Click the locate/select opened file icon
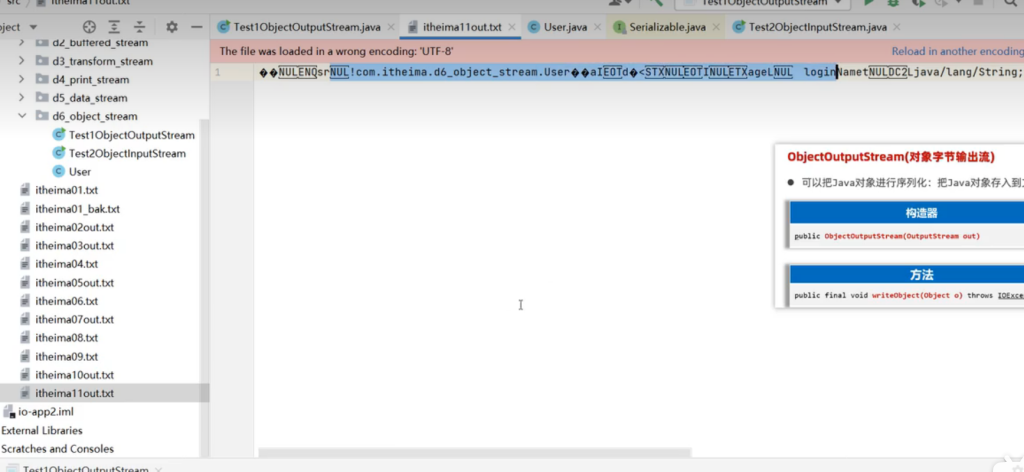The height and width of the screenshot is (472, 1024). [x=90, y=27]
